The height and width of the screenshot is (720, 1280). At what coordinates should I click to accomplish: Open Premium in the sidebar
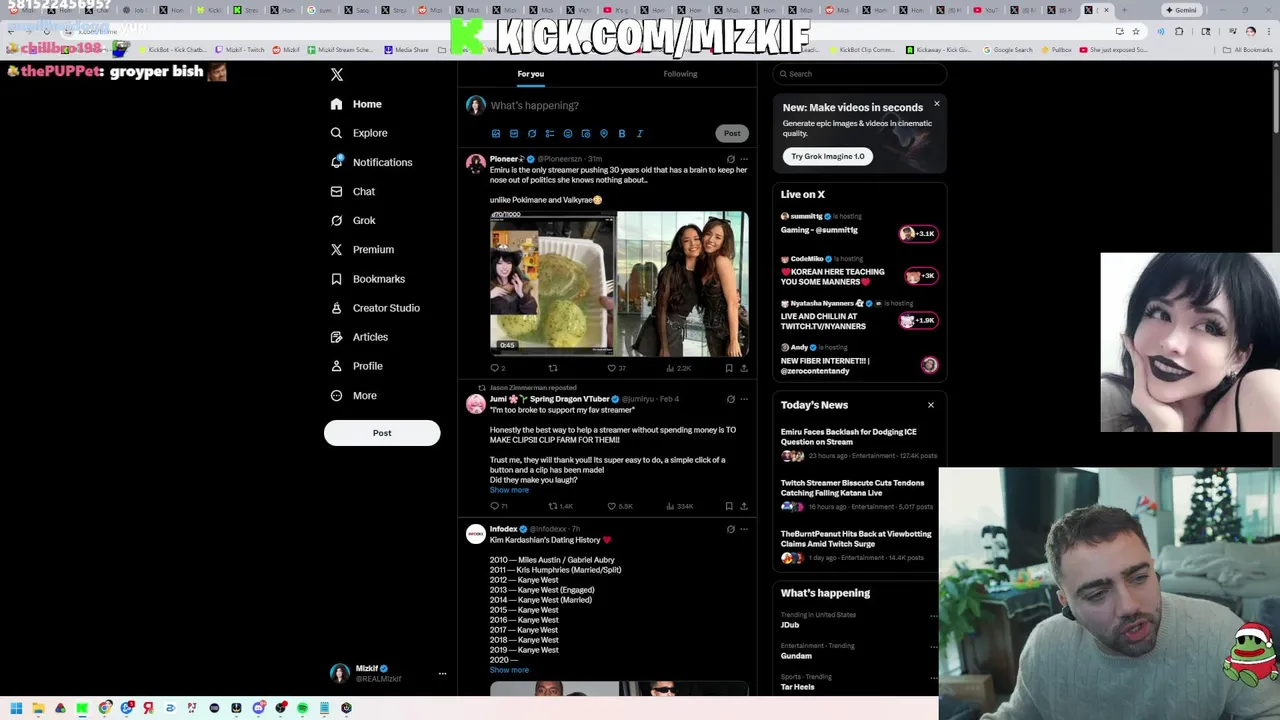361,249
